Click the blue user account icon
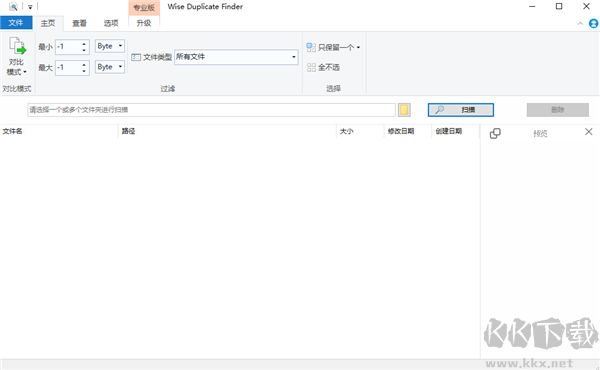The height and width of the screenshot is (370, 600). (593, 23)
